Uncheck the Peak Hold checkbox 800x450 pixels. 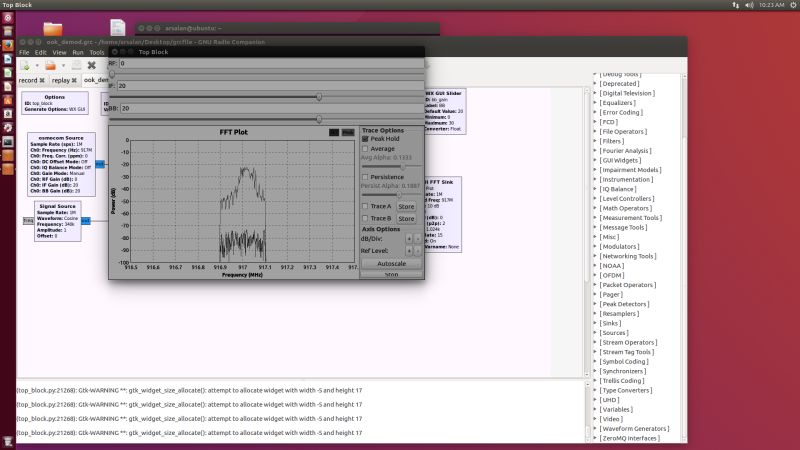click(x=365, y=139)
